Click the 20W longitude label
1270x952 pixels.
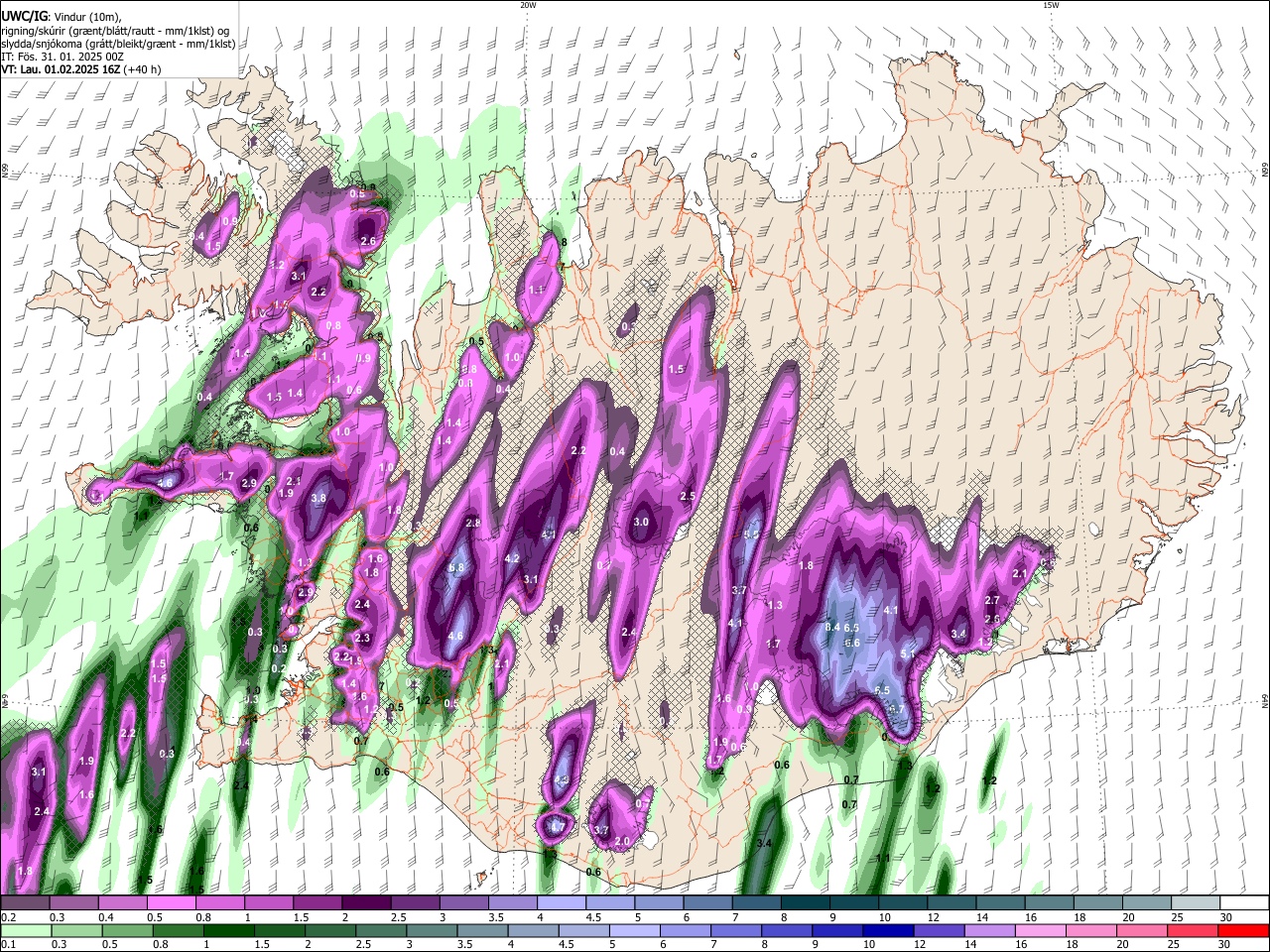[528, 5]
